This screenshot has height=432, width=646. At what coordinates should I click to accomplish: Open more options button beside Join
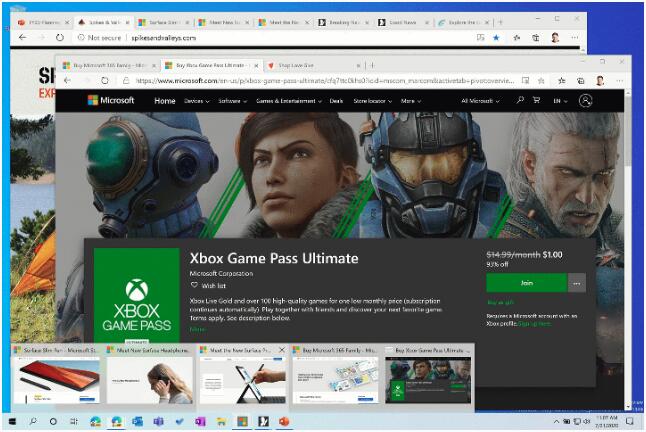pos(576,283)
